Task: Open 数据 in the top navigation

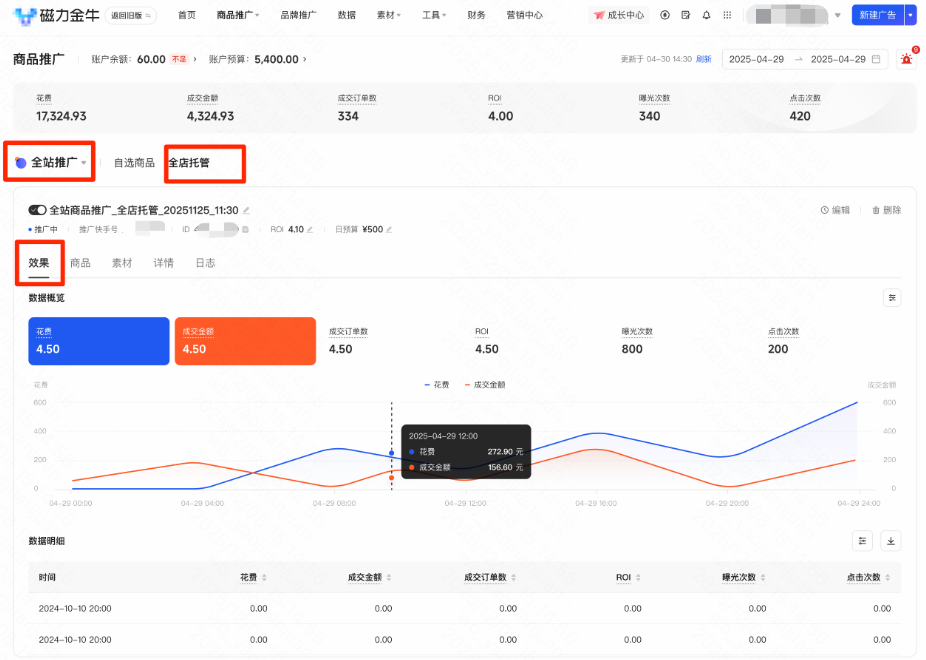Action: (x=347, y=15)
